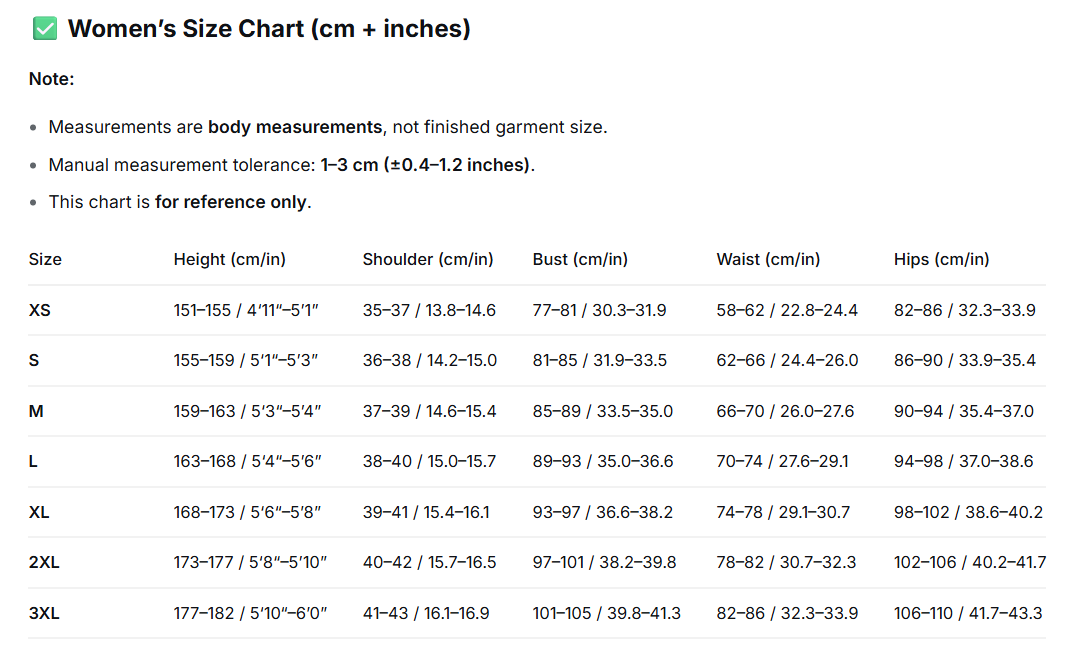Screen dimensions: 1080x665
Task: Click the bold 'body measurements' text
Action: [295, 127]
